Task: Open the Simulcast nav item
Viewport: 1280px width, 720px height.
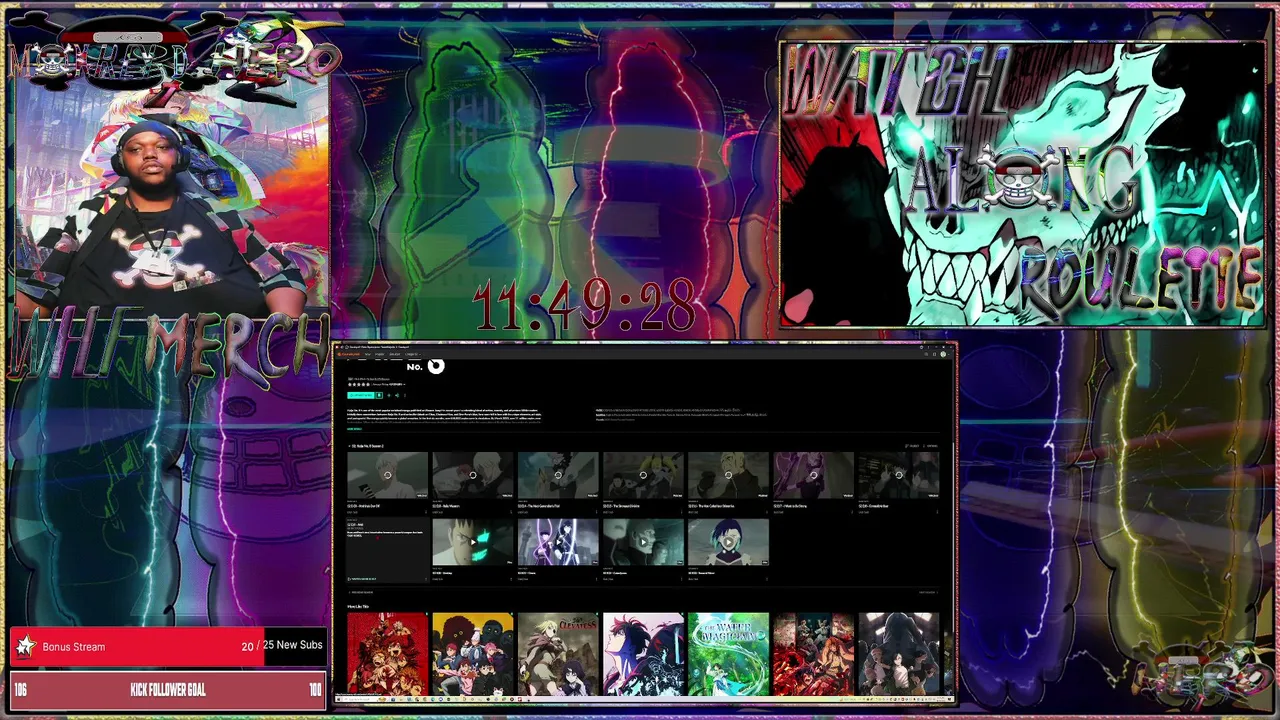Action: [394, 354]
